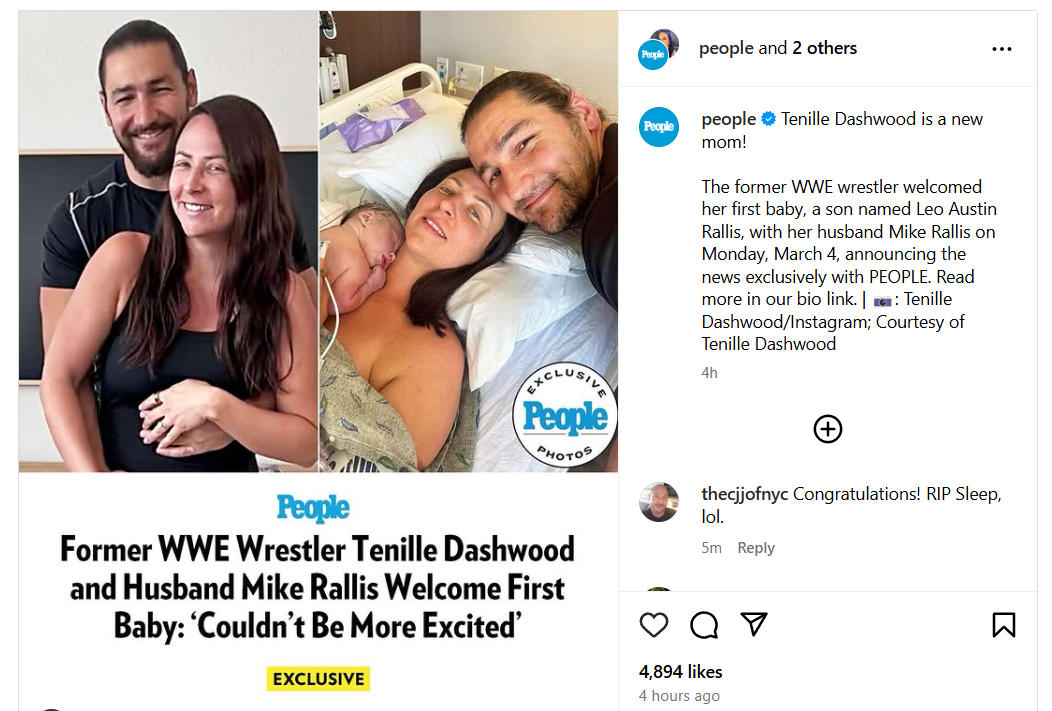Open the three-dot more options menu

click(x=1002, y=49)
